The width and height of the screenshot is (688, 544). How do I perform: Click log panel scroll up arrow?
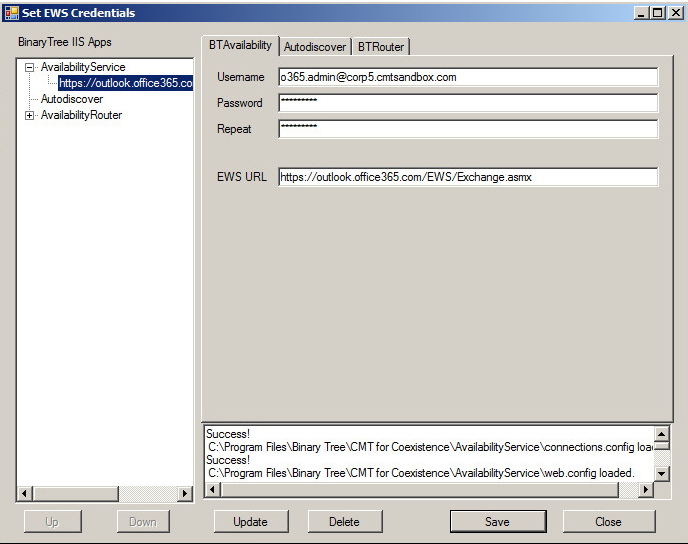[x=662, y=434]
